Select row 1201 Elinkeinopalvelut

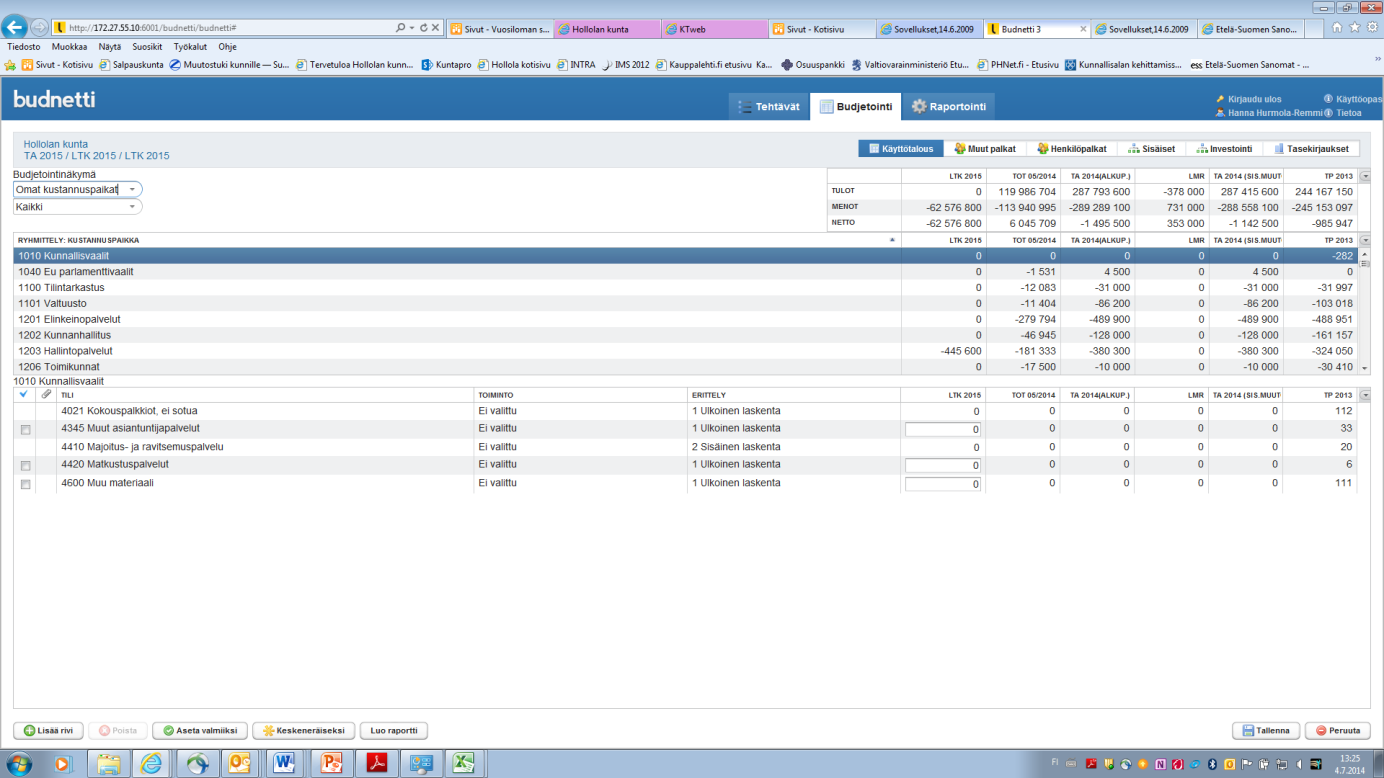(x=685, y=320)
